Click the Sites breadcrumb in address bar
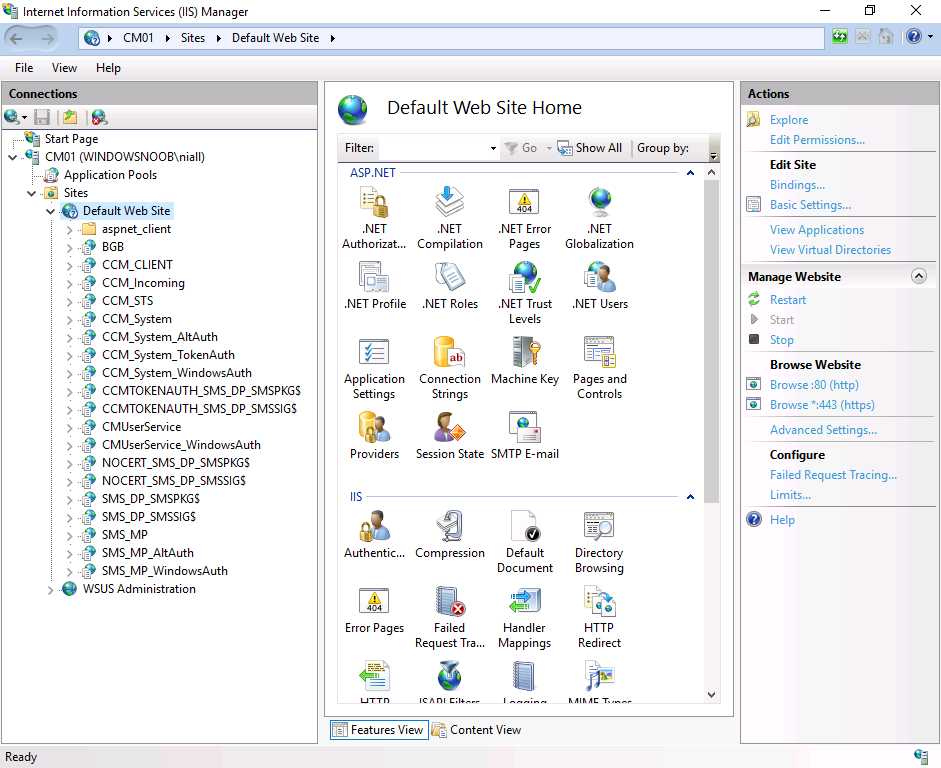 tap(193, 38)
